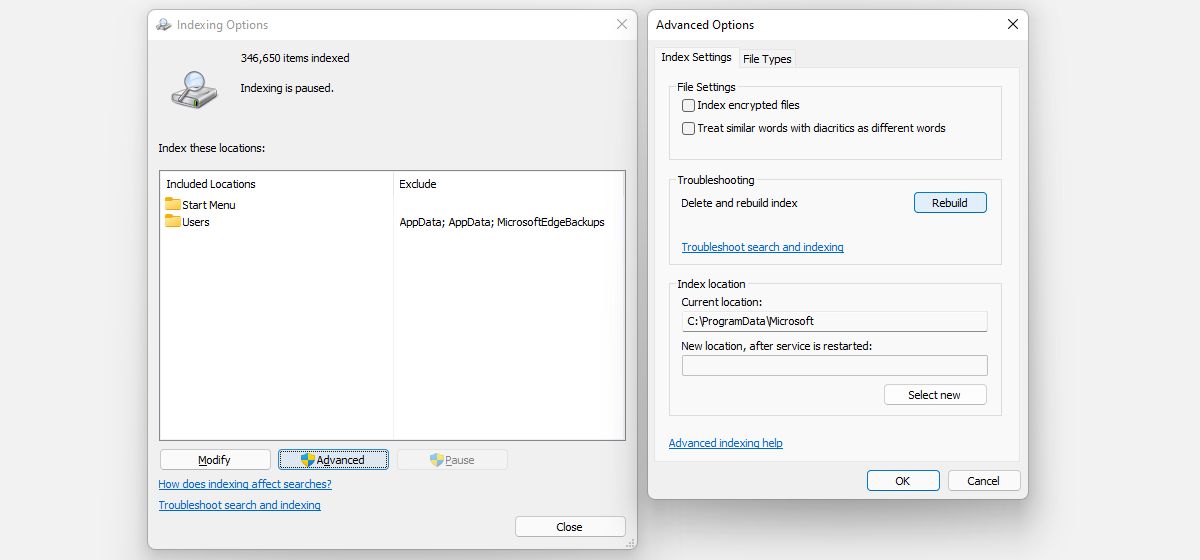Close the Advanced Options dialog with X

(1012, 24)
